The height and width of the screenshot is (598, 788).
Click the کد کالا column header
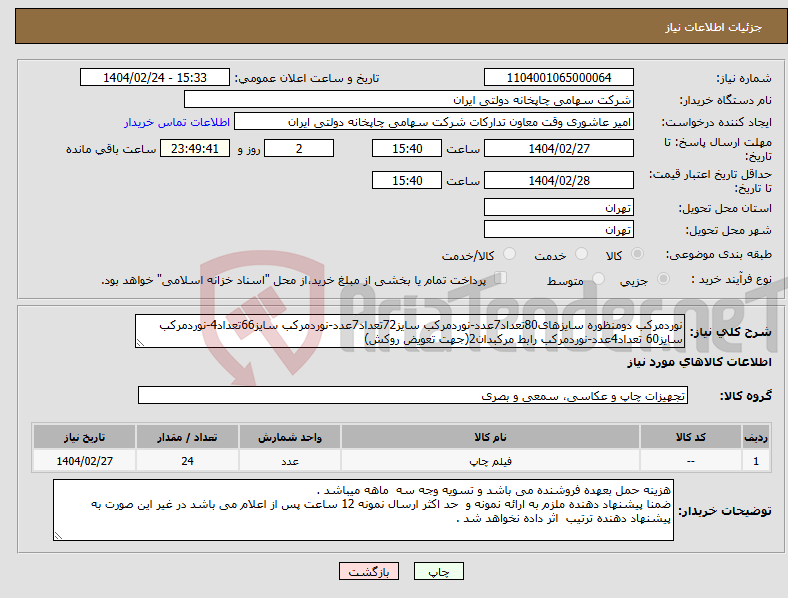[691, 437]
